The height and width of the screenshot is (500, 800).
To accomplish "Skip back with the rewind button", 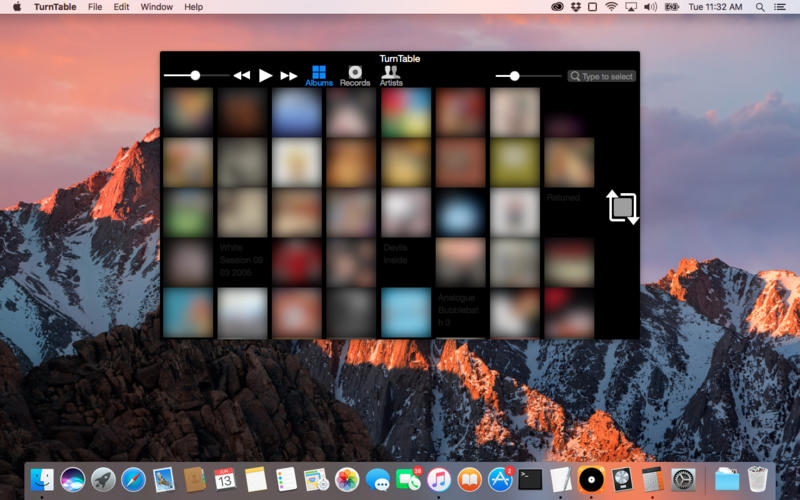I will pos(242,76).
